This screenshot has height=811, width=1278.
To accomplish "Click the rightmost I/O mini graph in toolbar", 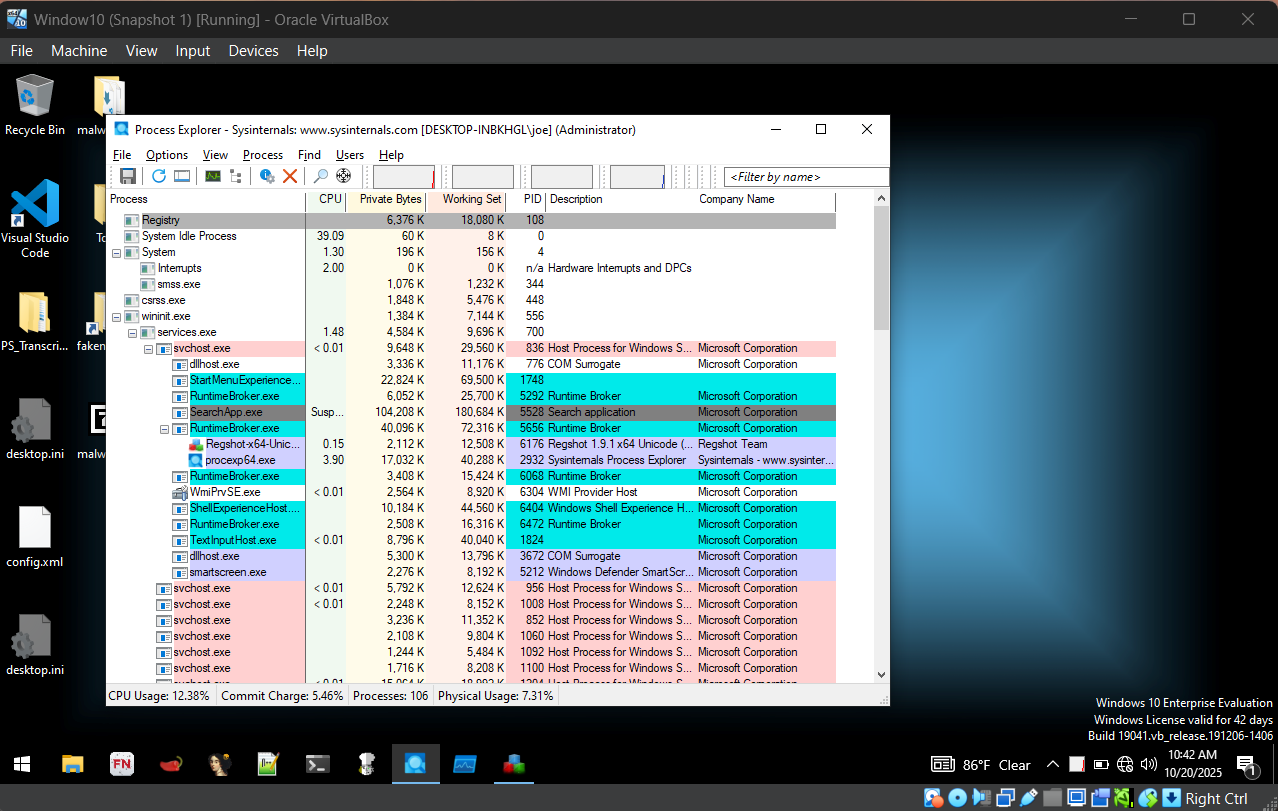I will coord(637,177).
